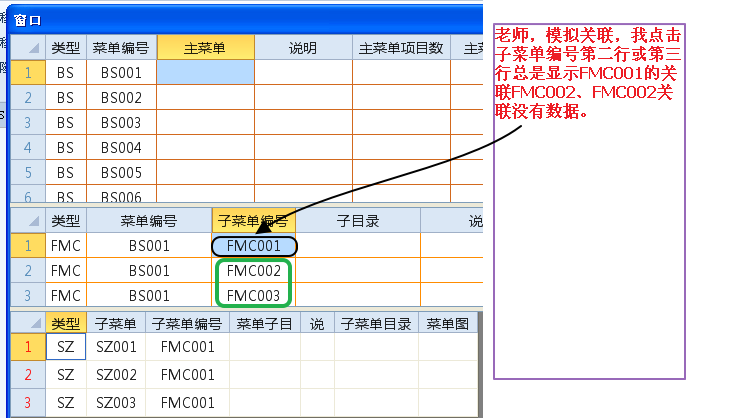
Task: Click the 子菜单编号 header in the FMC grid
Action: 254,221
